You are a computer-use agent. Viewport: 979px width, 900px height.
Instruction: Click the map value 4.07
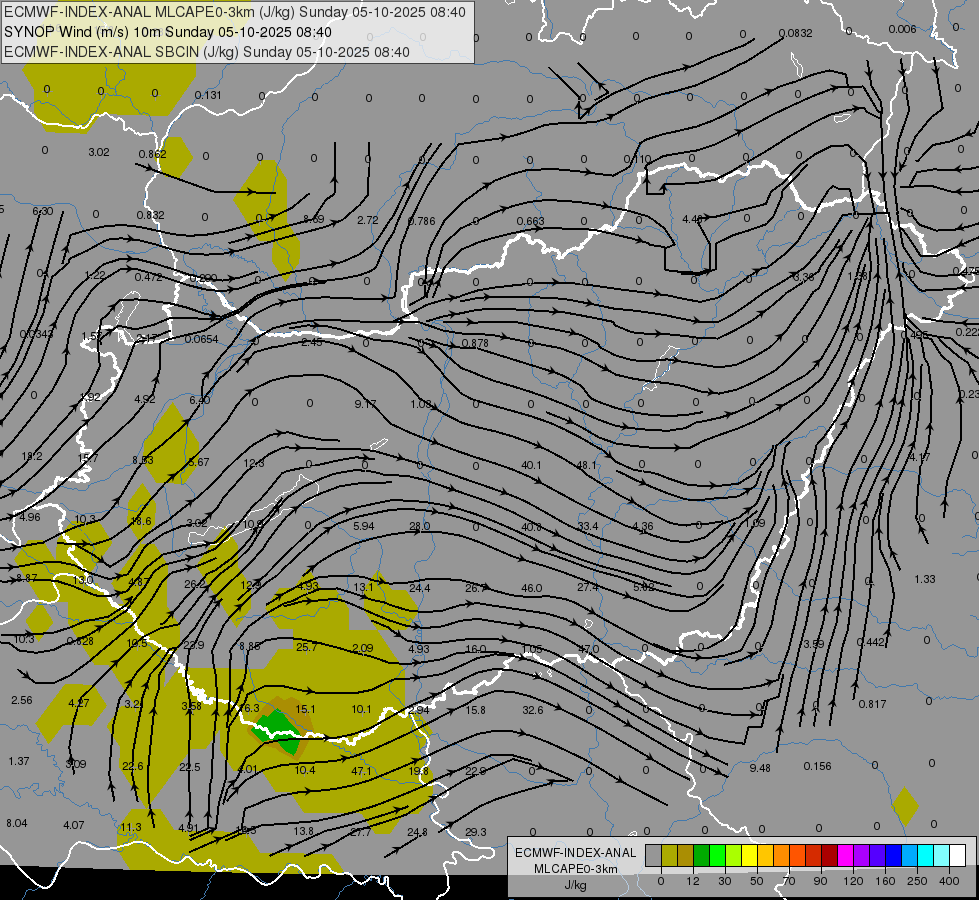tap(74, 826)
